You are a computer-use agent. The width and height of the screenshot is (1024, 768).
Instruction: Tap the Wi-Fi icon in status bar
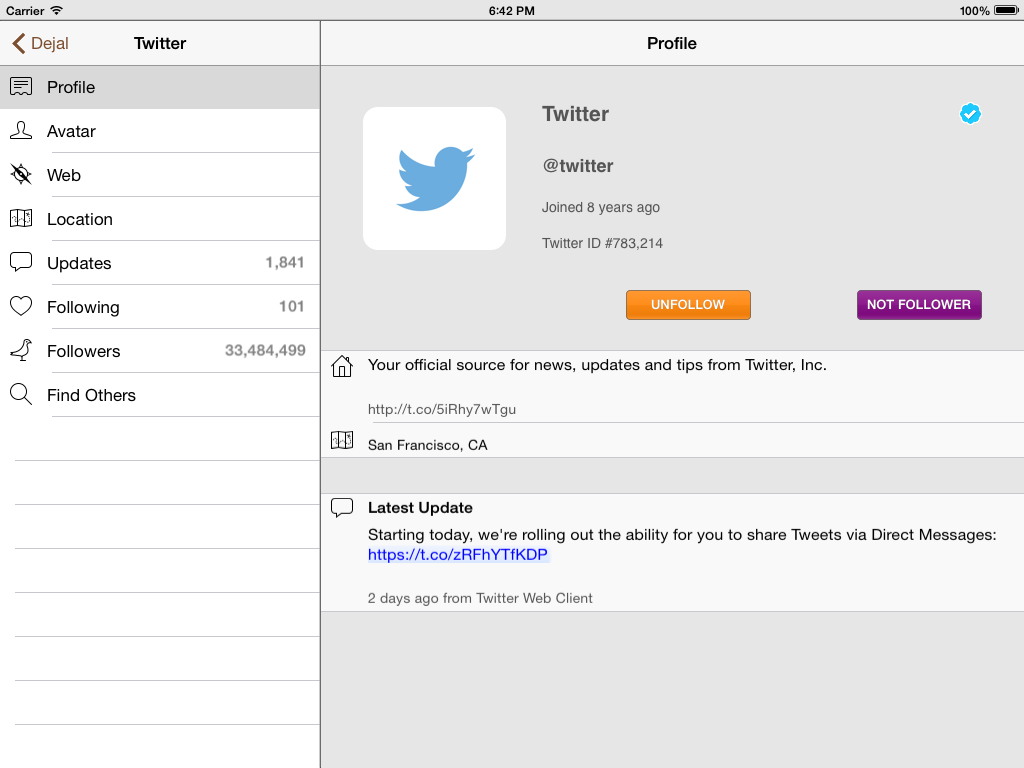[x=57, y=10]
